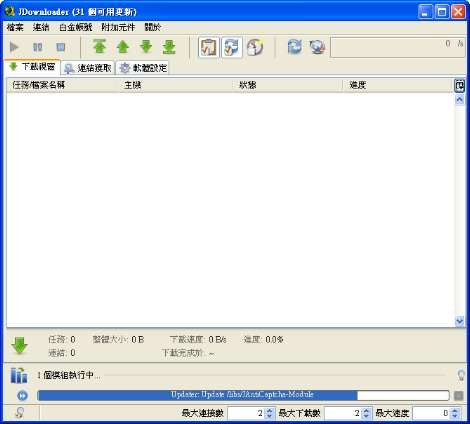Click the 最大連接數 value field
Image resolution: width=470 pixels, height=424 pixels.
pyautogui.click(x=246, y=413)
